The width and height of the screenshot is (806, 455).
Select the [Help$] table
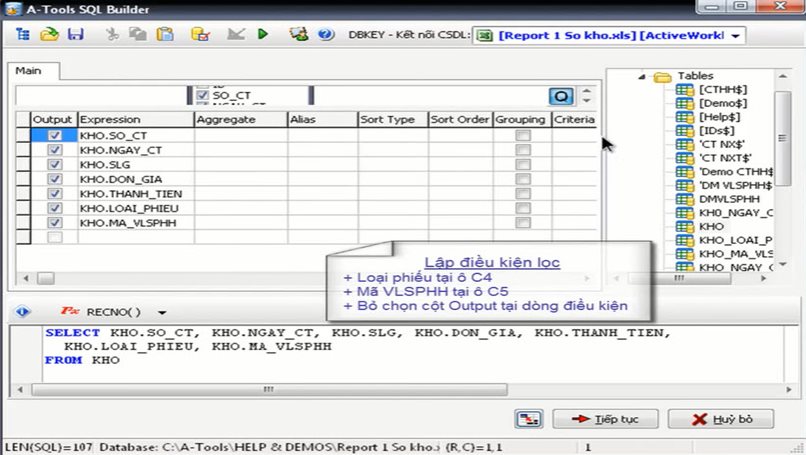tap(720, 117)
